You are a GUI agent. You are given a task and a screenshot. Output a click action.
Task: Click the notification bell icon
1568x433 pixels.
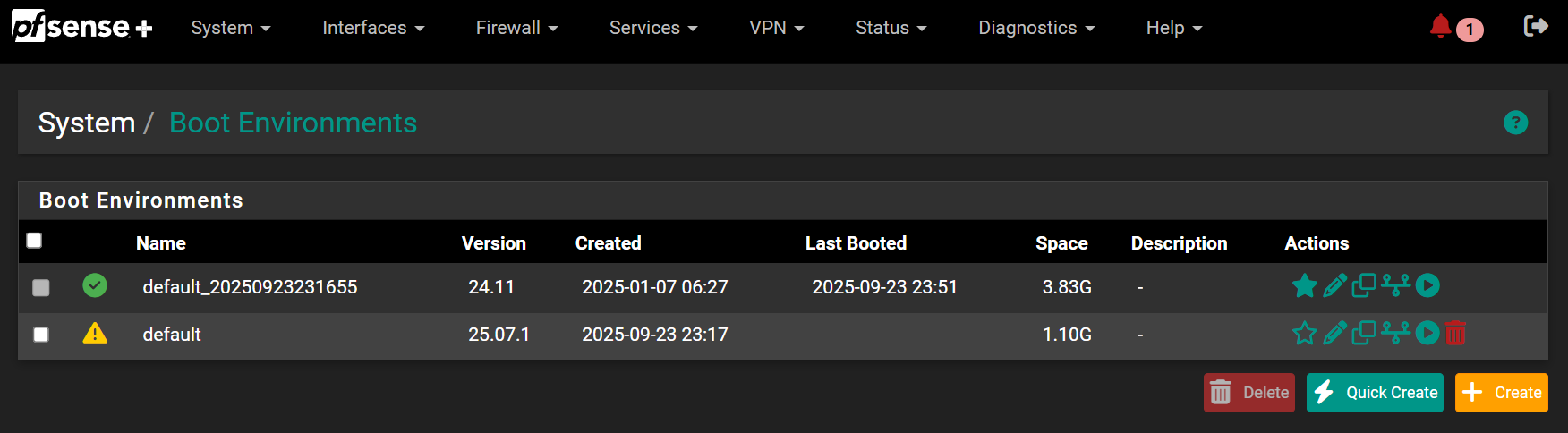1440,27
